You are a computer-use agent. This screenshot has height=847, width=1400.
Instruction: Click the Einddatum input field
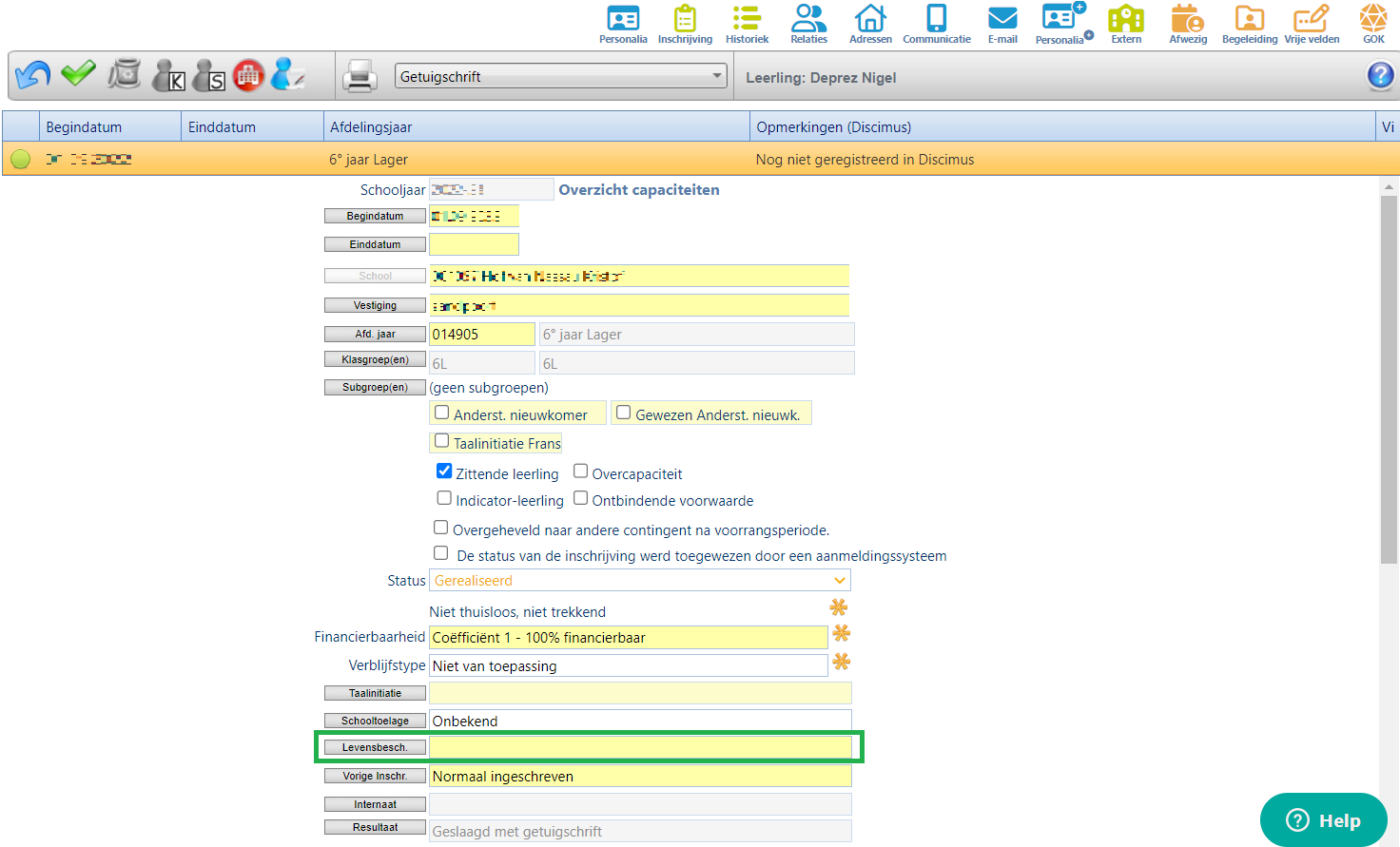(474, 244)
